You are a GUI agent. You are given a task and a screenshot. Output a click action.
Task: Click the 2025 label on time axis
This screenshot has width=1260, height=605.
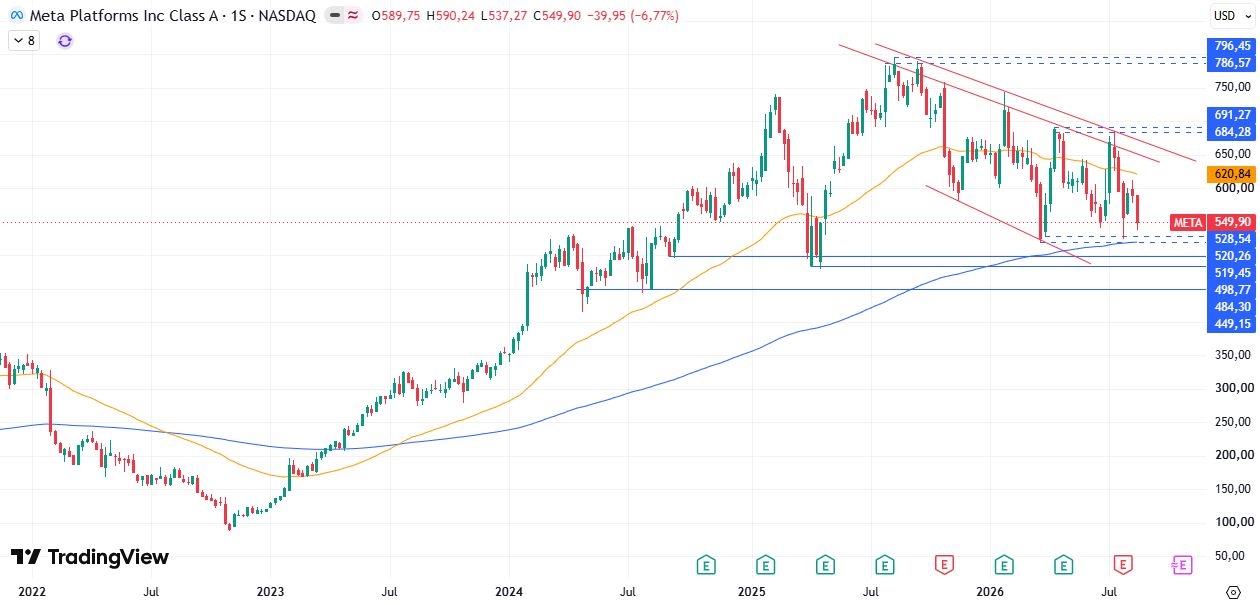(x=750, y=592)
